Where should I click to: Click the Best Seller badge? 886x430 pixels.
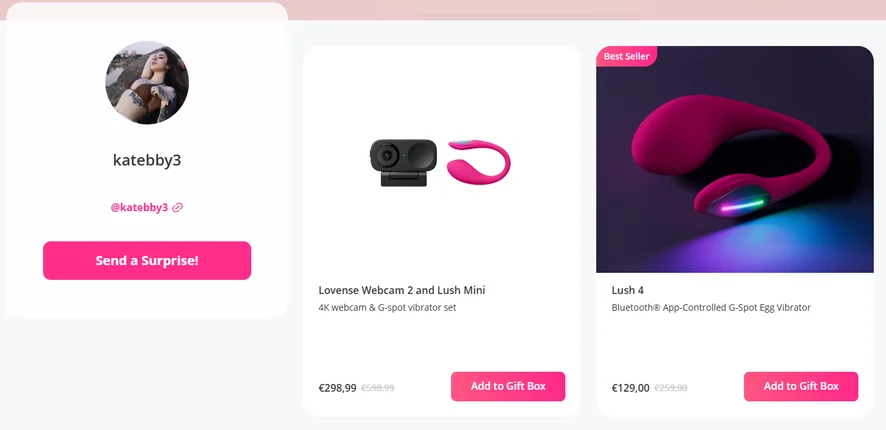pos(627,56)
